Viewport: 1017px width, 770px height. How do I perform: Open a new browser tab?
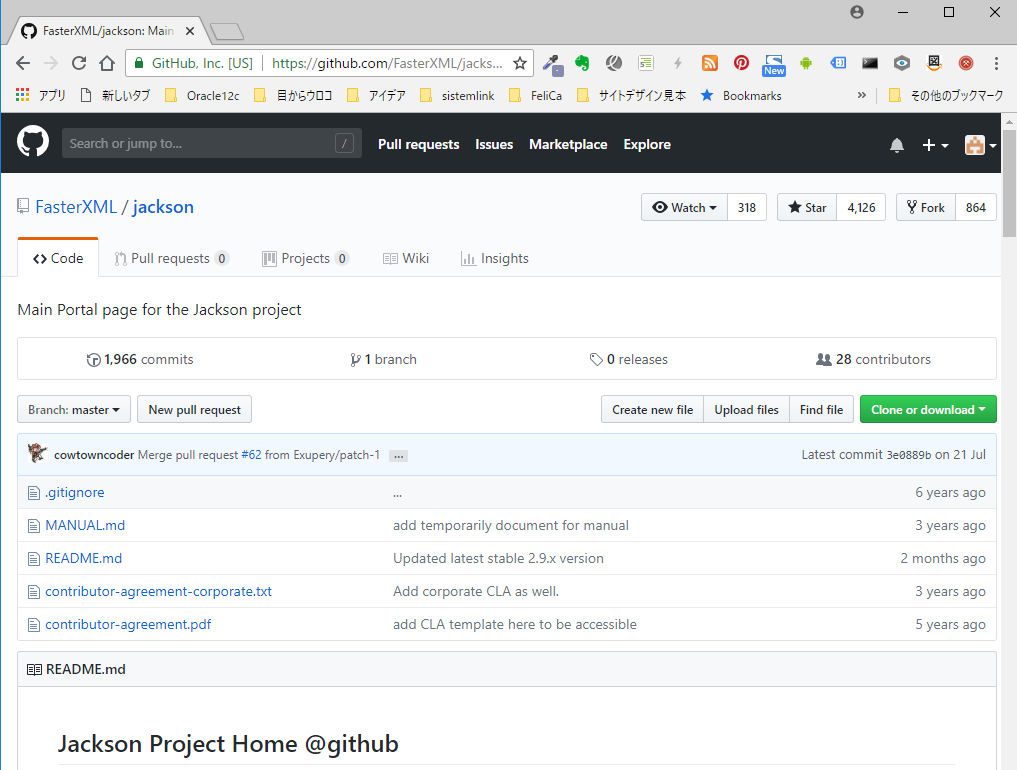[227, 31]
